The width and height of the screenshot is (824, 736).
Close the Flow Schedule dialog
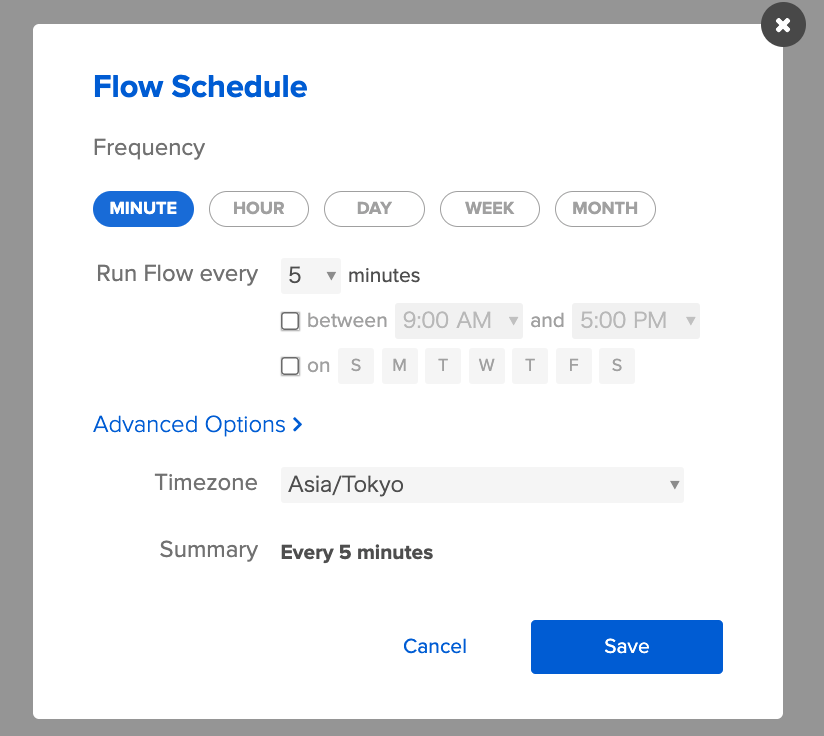[783, 25]
